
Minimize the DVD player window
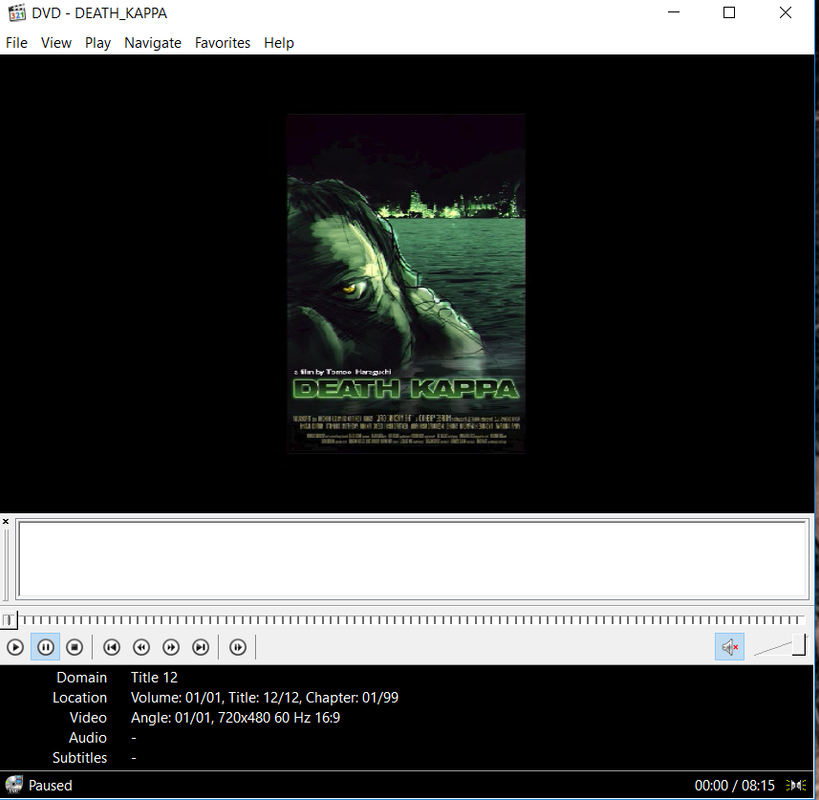(674, 13)
